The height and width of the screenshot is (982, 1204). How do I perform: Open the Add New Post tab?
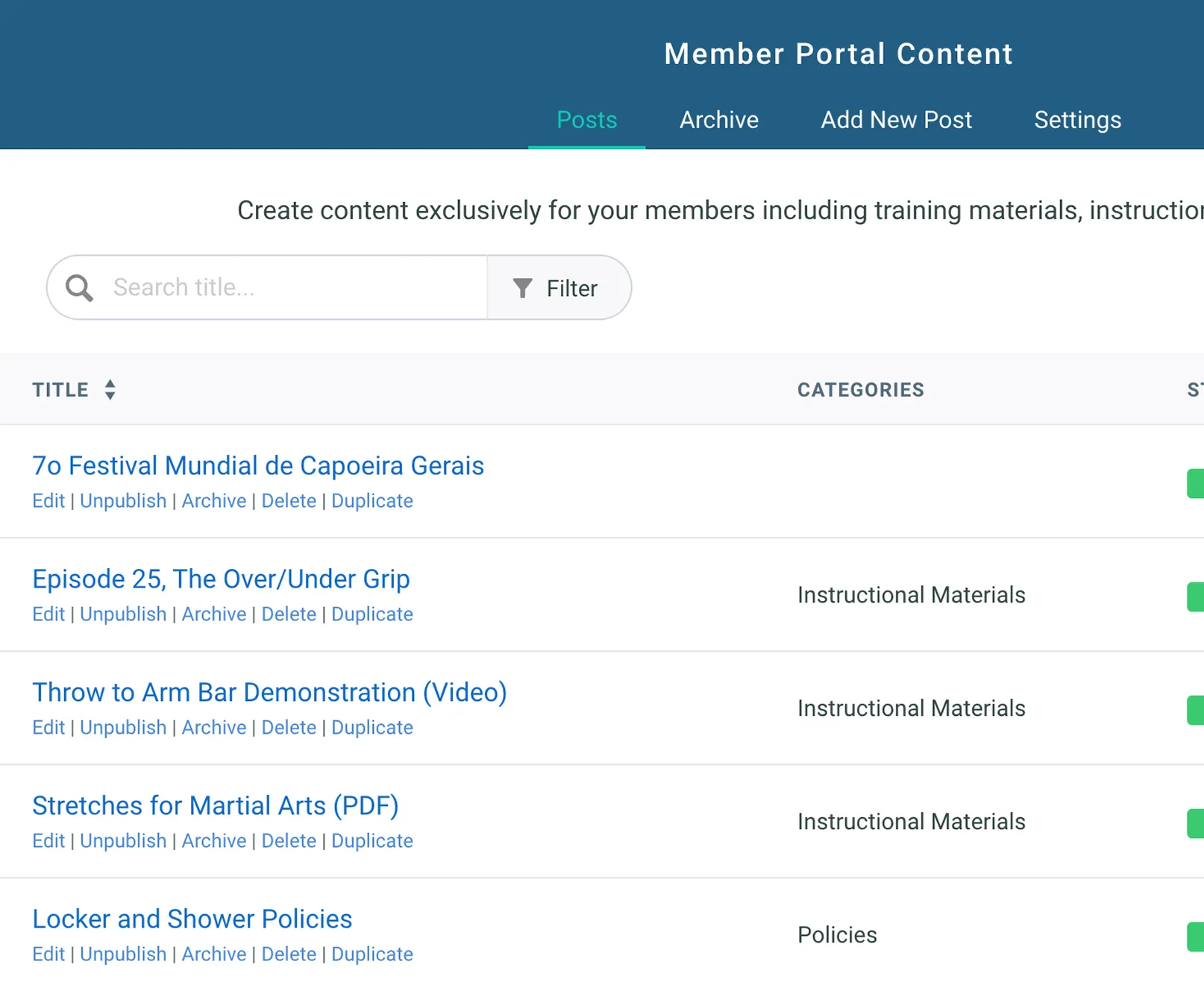pos(896,120)
